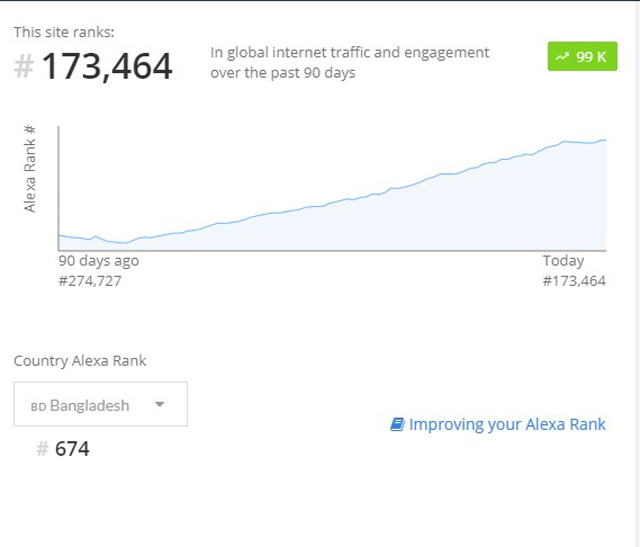Screen dimensions: 640x547
Task: Click the BD country code in the dropdown
Action: [x=38, y=406]
